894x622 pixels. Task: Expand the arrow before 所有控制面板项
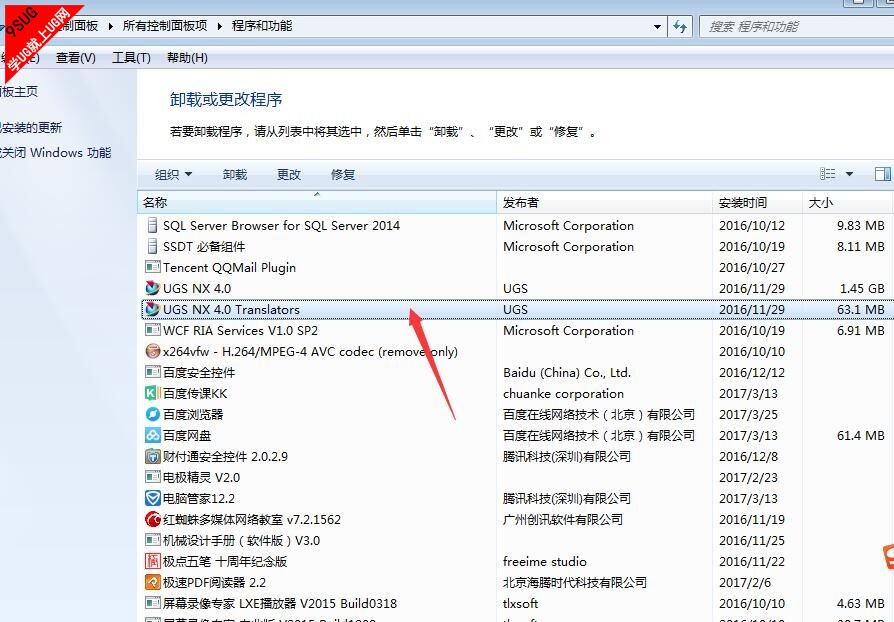111,26
